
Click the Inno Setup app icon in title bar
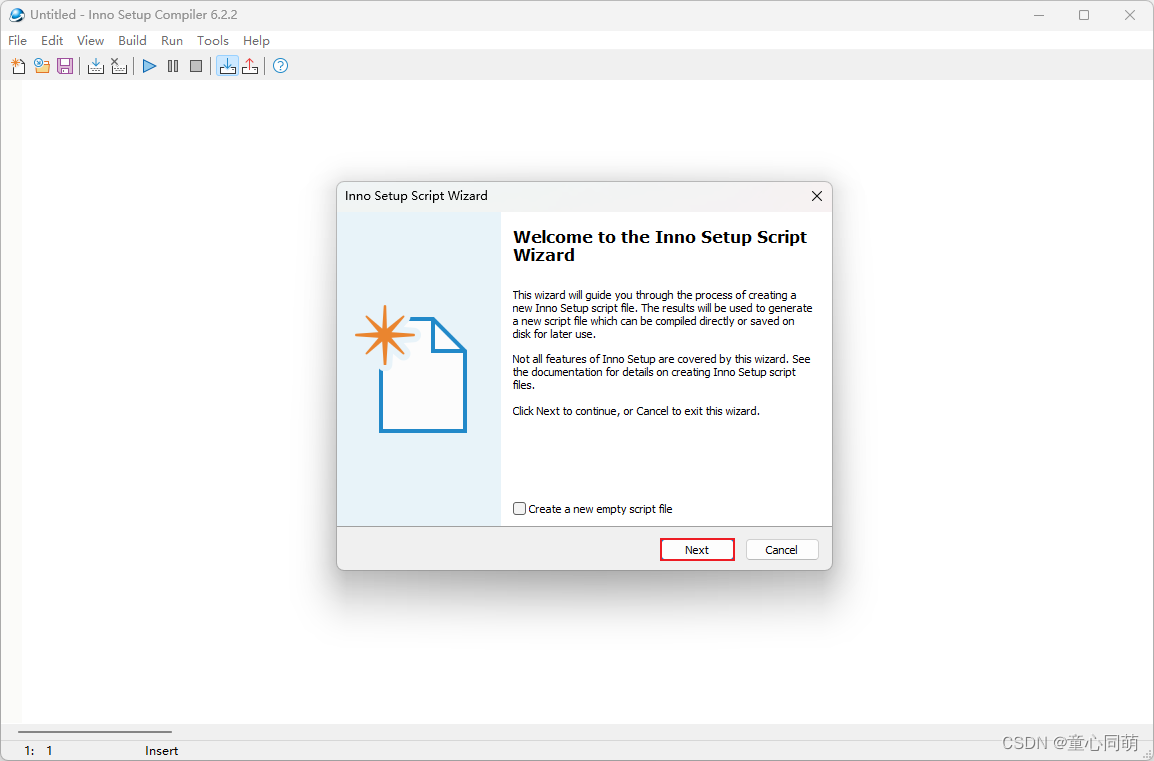(x=16, y=15)
